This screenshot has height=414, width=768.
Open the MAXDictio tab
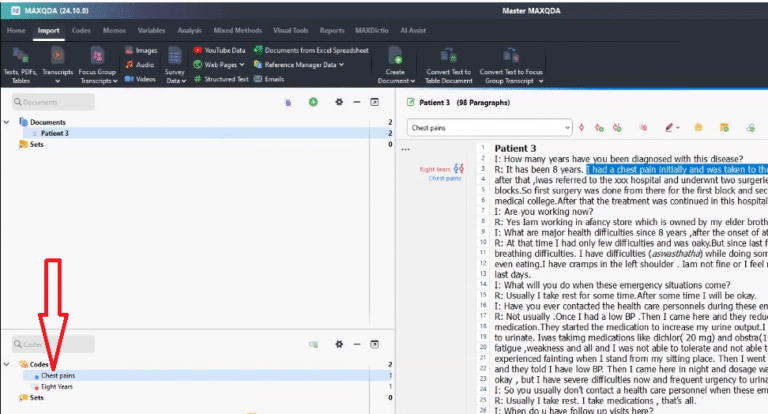[372, 30]
